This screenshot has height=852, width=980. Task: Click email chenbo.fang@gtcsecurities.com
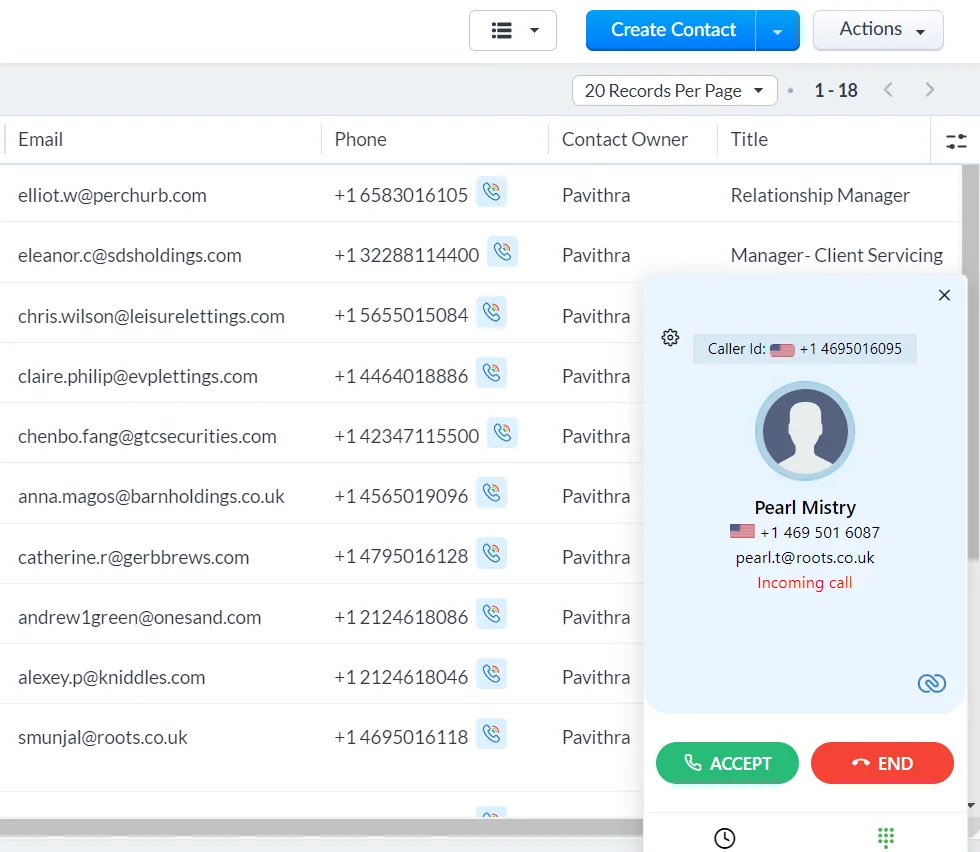coord(147,436)
